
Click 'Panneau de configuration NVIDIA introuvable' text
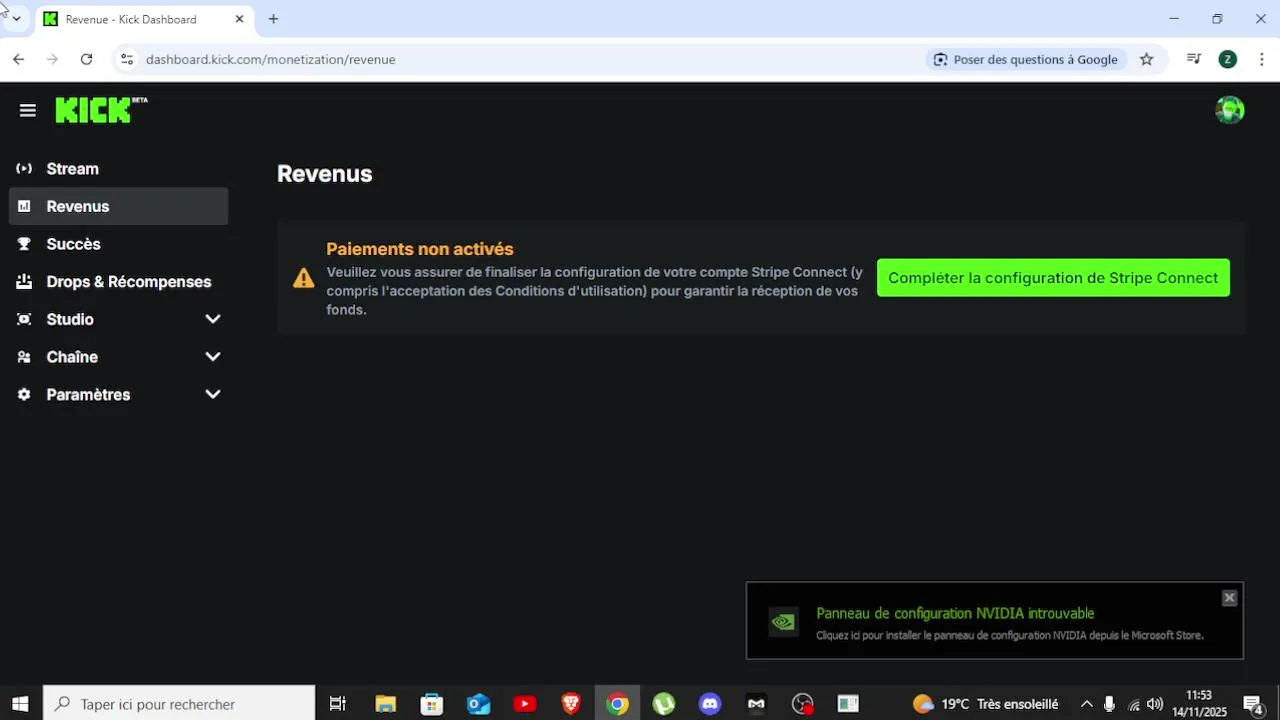pyautogui.click(x=955, y=613)
